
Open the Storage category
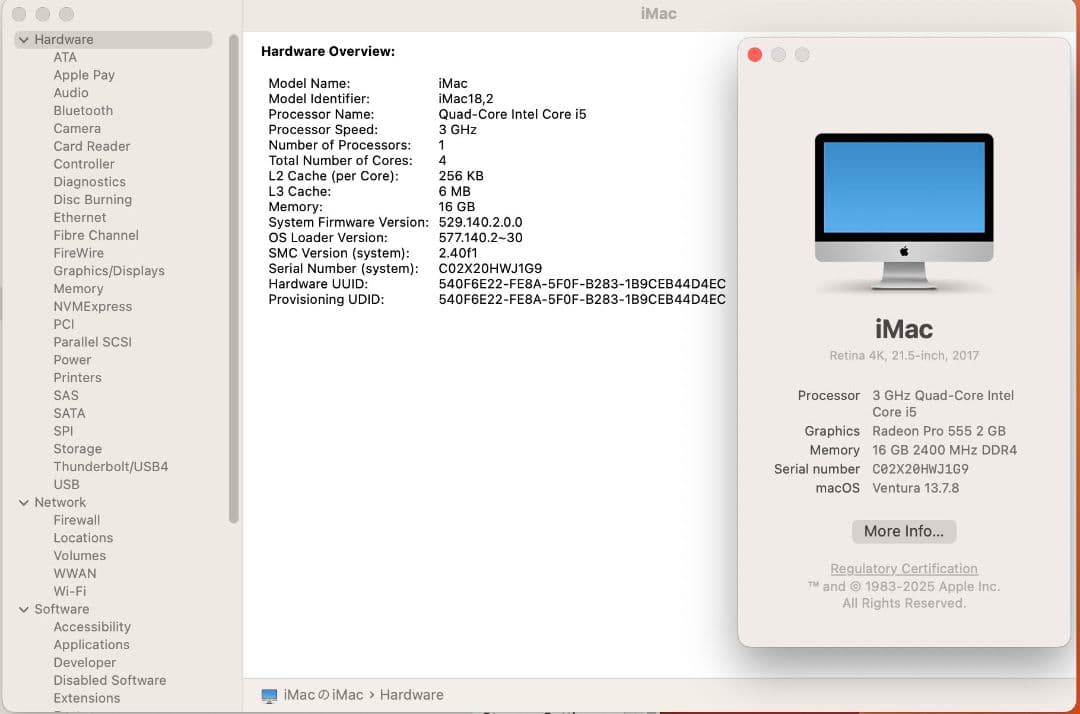pyautogui.click(x=78, y=448)
